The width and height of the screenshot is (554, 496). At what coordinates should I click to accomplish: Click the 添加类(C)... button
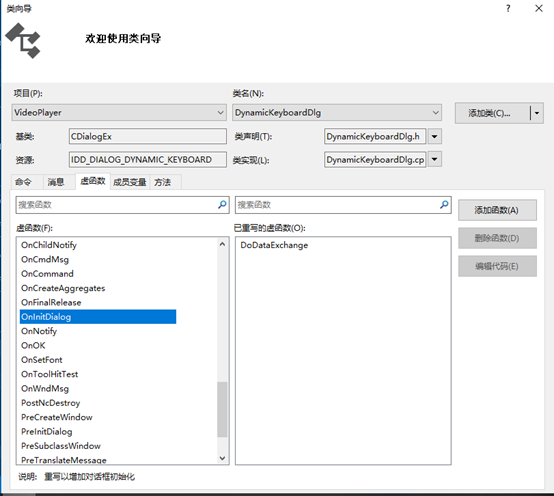click(493, 113)
